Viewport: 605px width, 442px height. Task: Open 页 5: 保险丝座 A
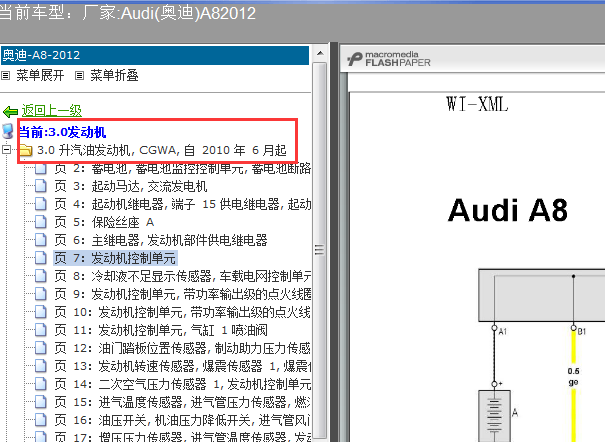pos(104,222)
